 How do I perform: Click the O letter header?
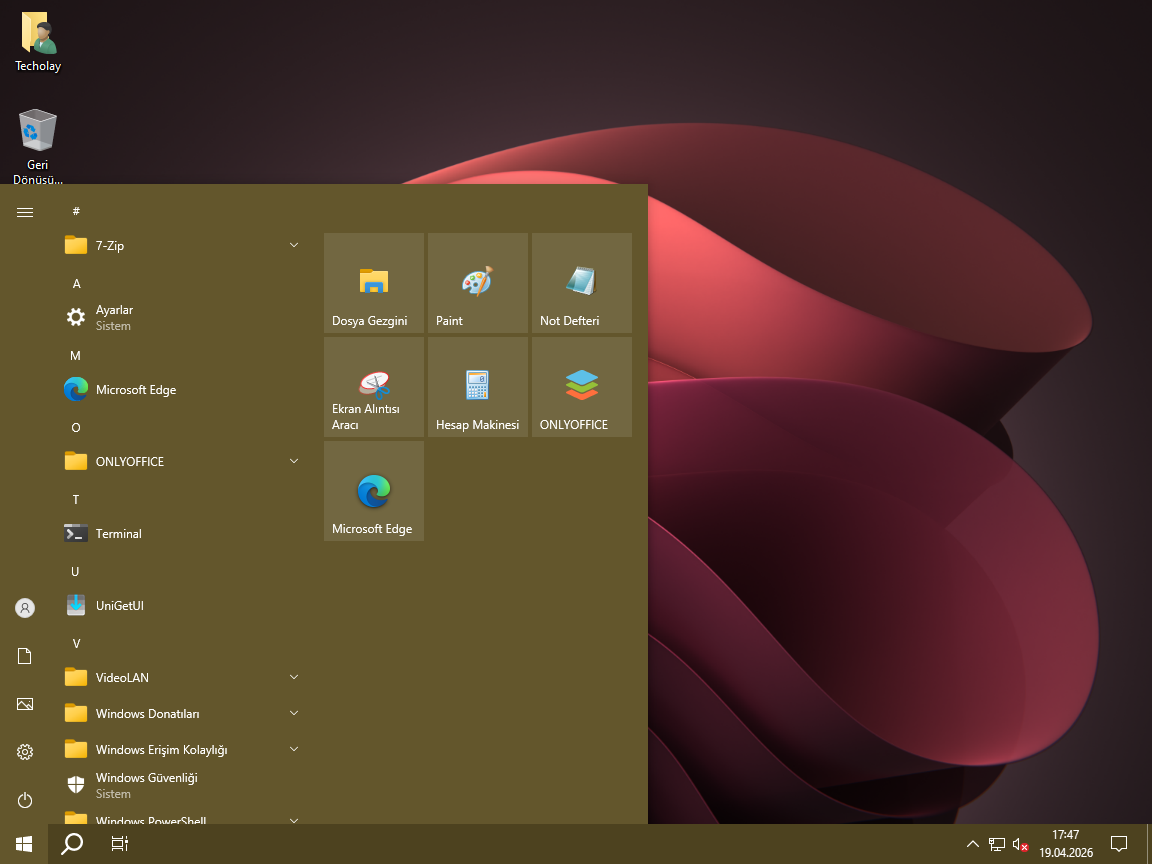click(76, 428)
